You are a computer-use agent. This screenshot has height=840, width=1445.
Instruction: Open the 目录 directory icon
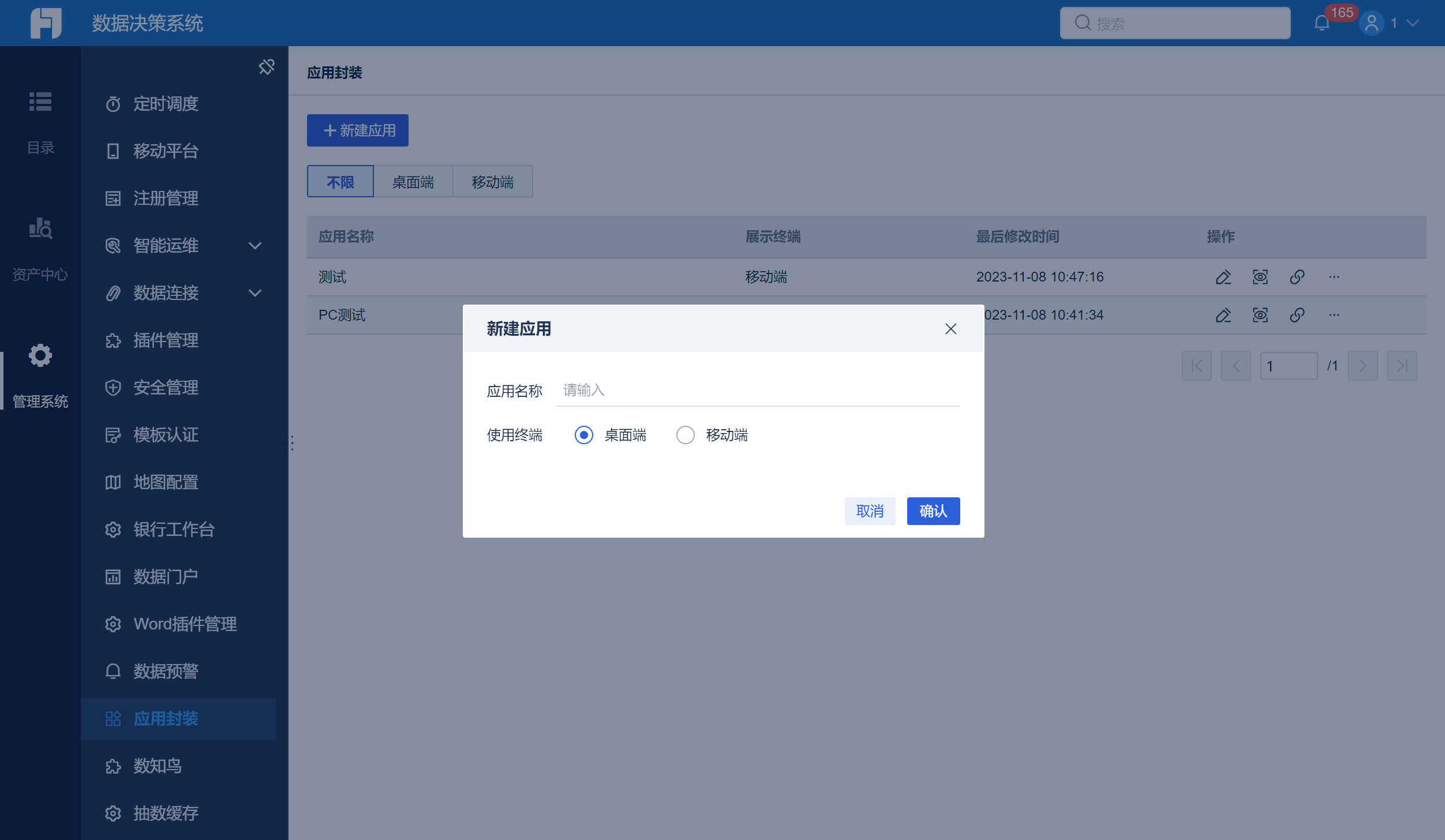[x=40, y=103]
